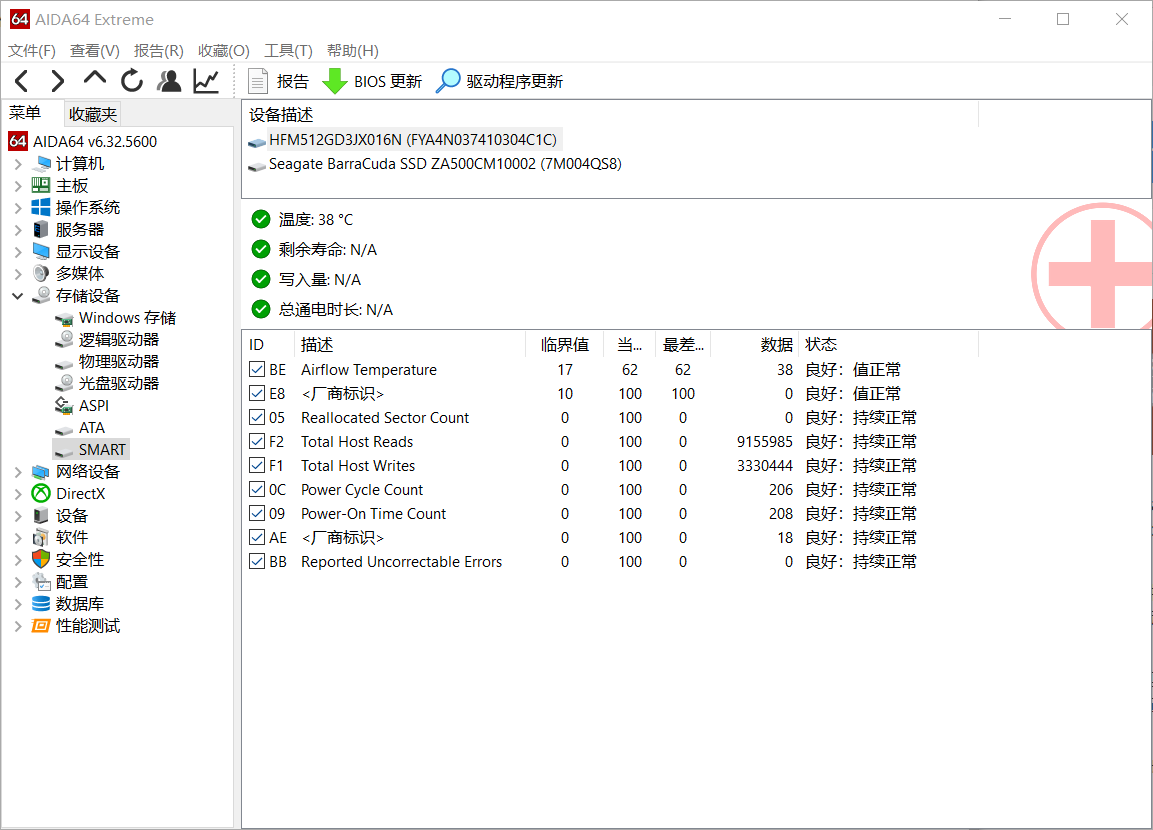Viewport: 1153px width, 830px height.
Task: Expand the 服务器 tree node
Action: (18, 230)
